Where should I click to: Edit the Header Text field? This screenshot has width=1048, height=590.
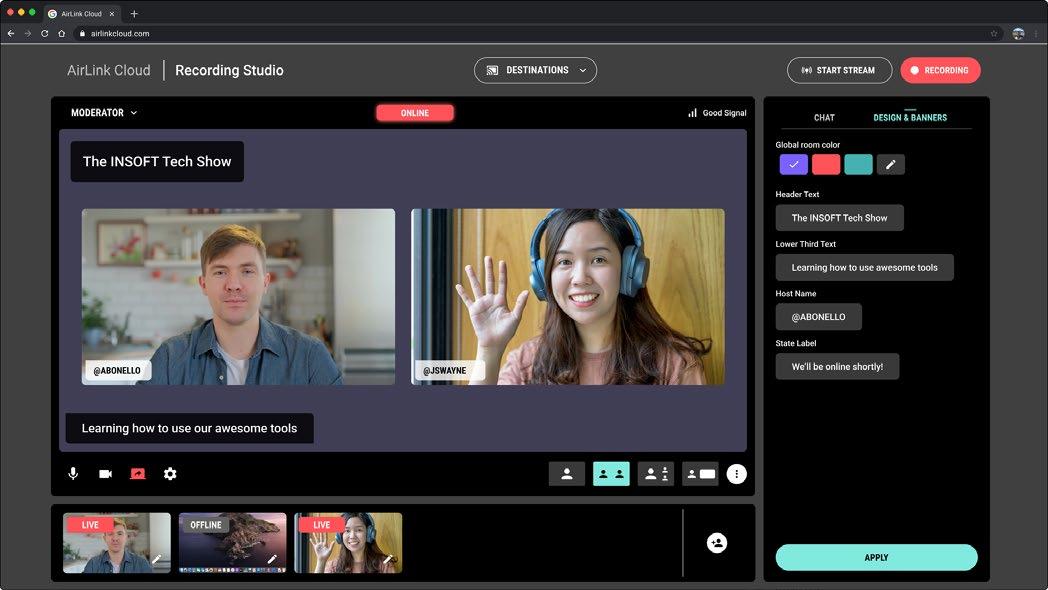pos(839,218)
